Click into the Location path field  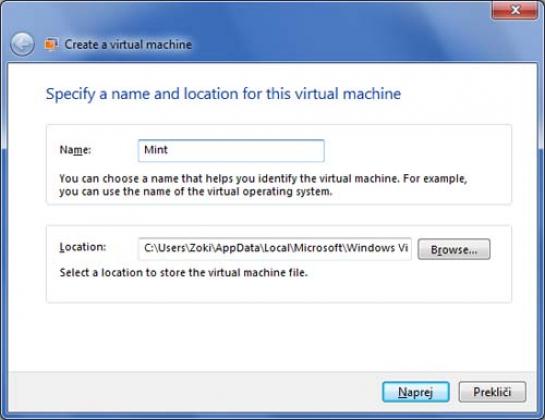pyautogui.click(x=275, y=249)
